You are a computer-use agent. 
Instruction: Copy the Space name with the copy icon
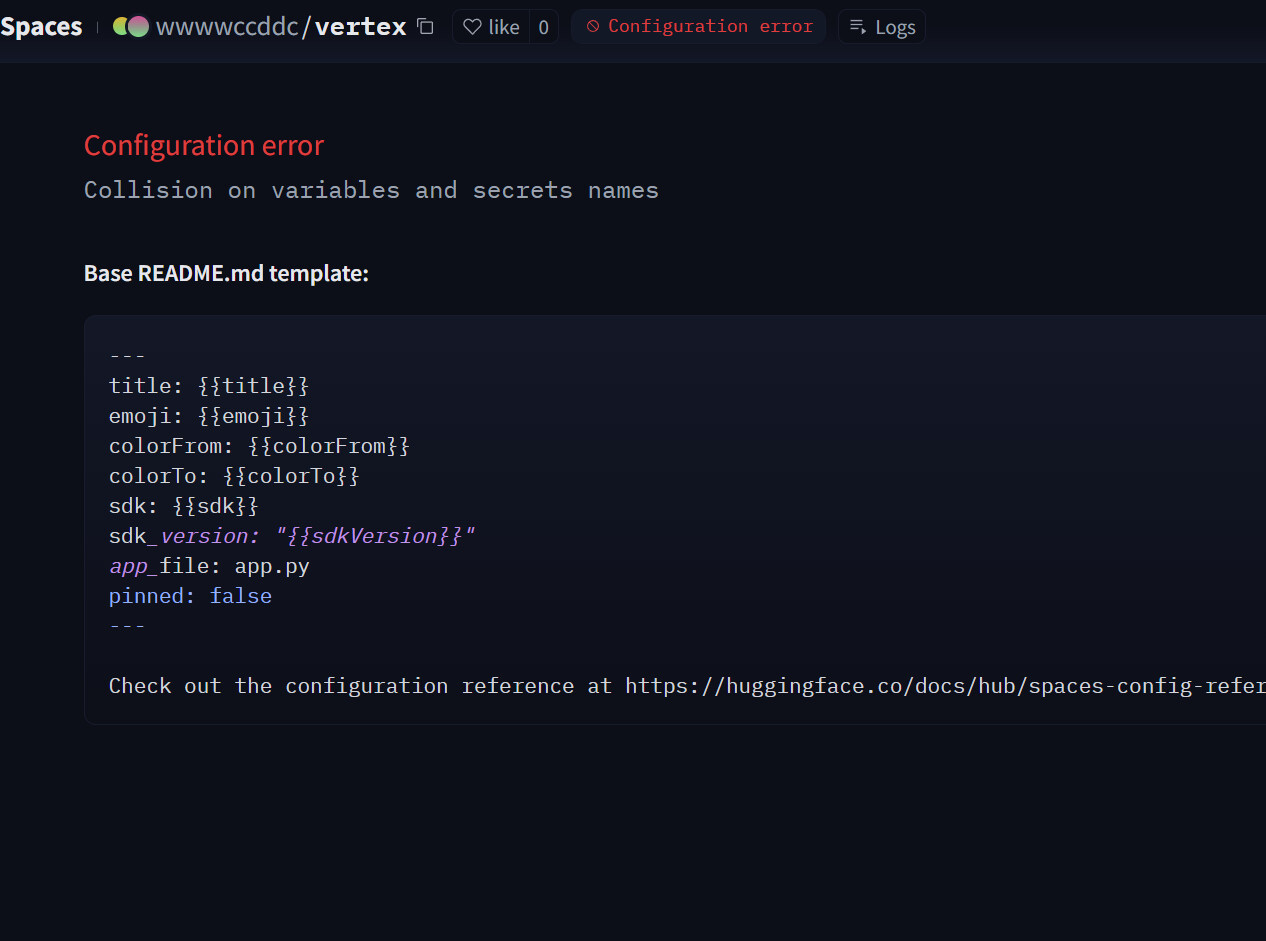pos(425,27)
